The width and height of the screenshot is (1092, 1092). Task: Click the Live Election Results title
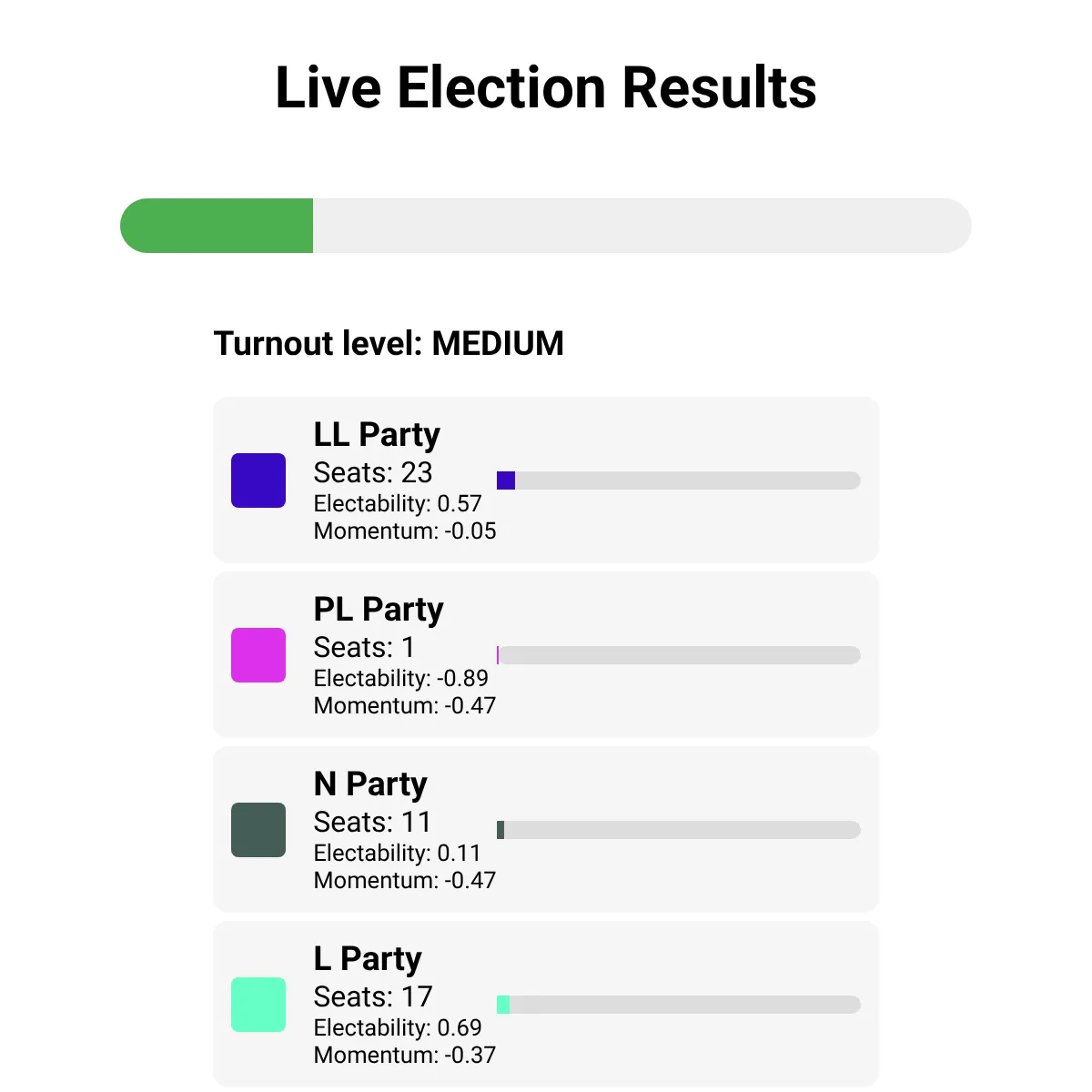pyautogui.click(x=546, y=88)
